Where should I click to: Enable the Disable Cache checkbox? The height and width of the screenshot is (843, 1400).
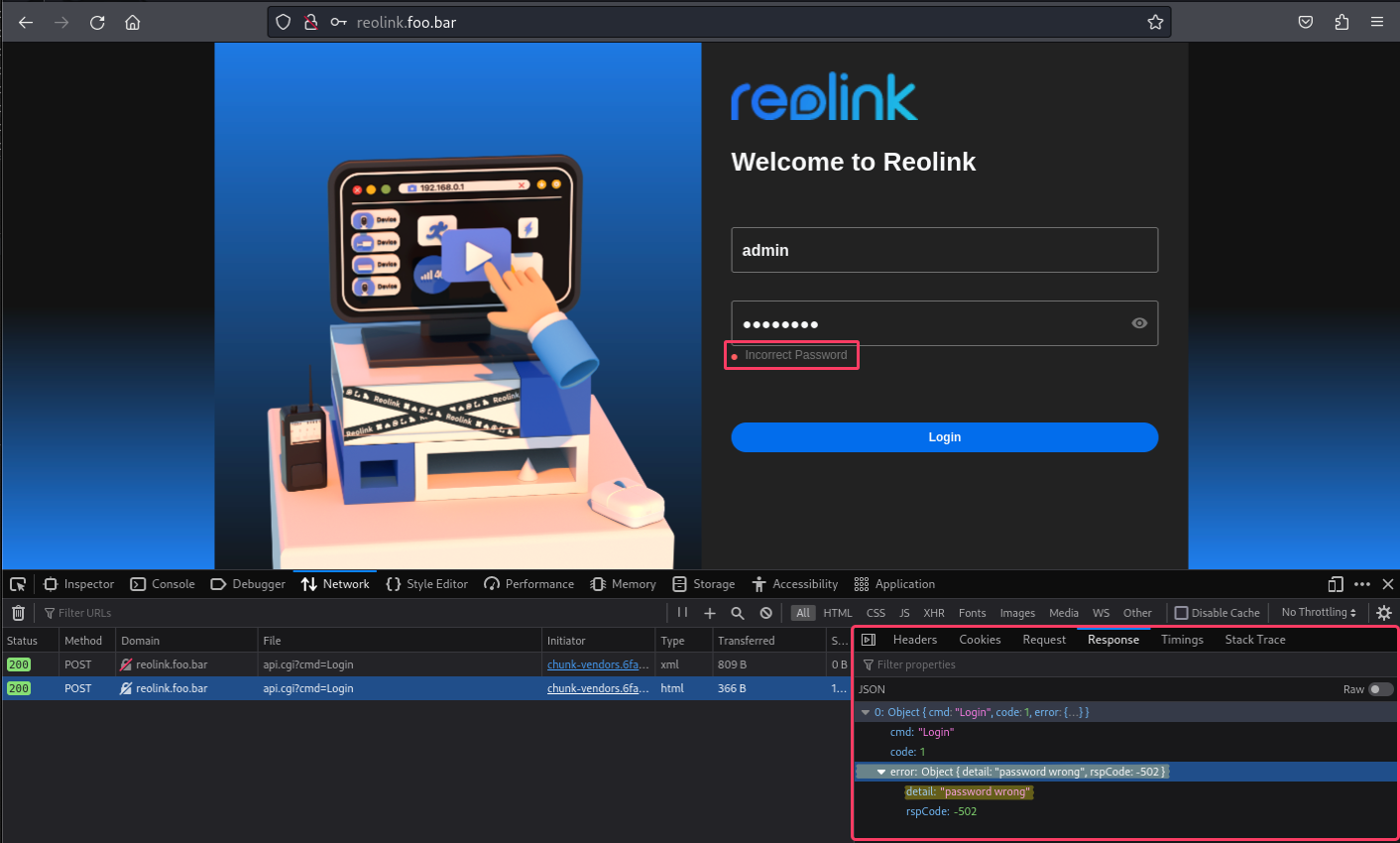pyautogui.click(x=1181, y=613)
